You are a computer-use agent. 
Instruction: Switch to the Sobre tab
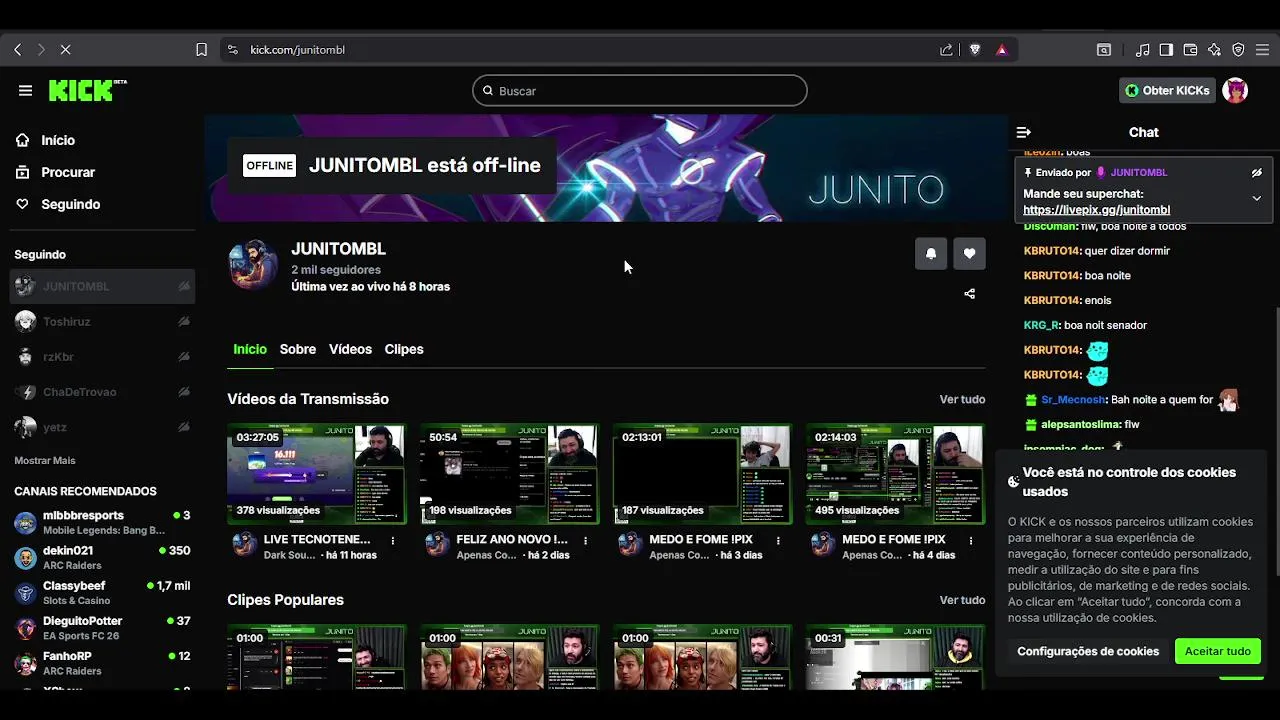pos(298,349)
